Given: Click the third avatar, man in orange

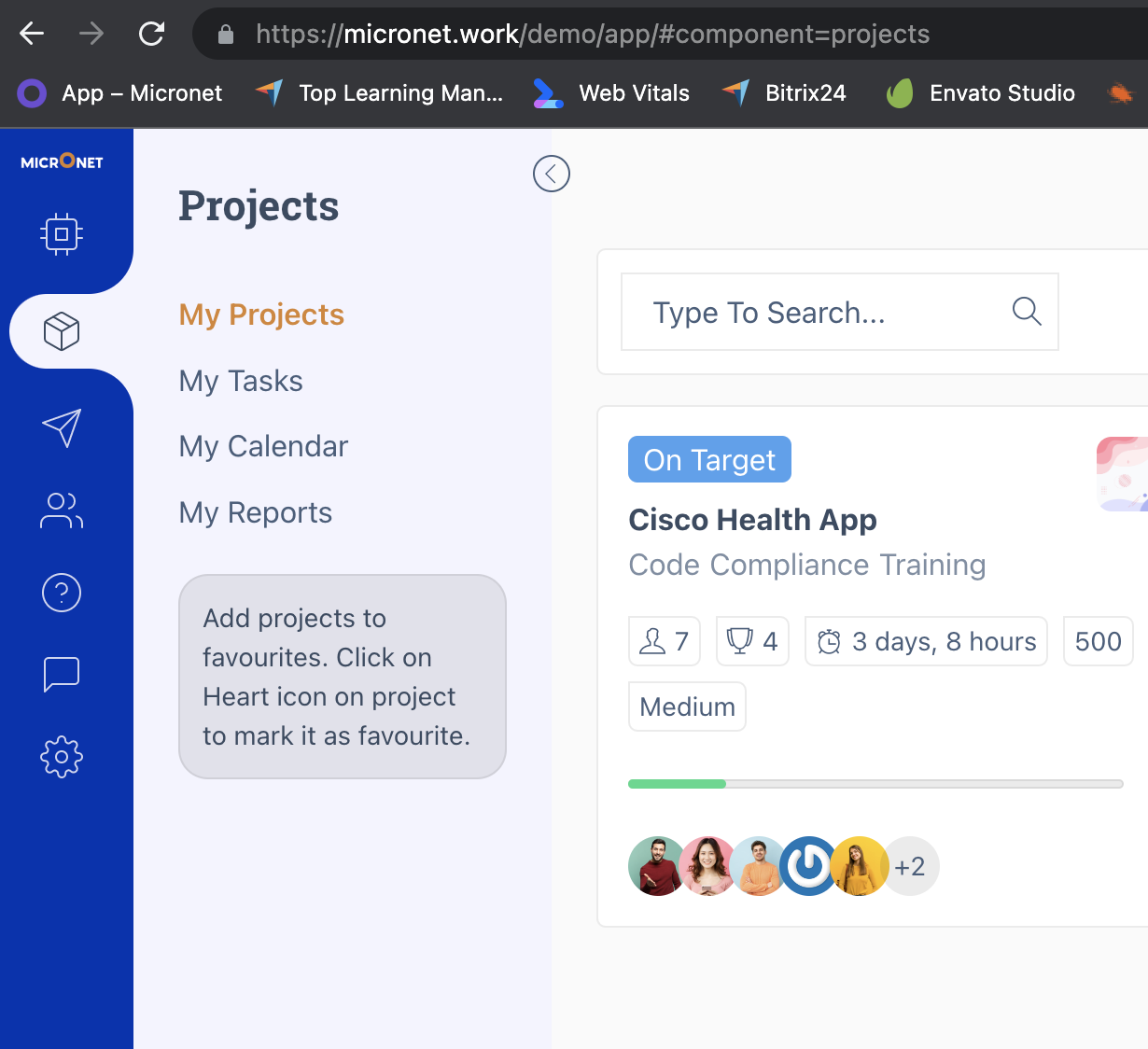Looking at the screenshot, I should pos(758,866).
